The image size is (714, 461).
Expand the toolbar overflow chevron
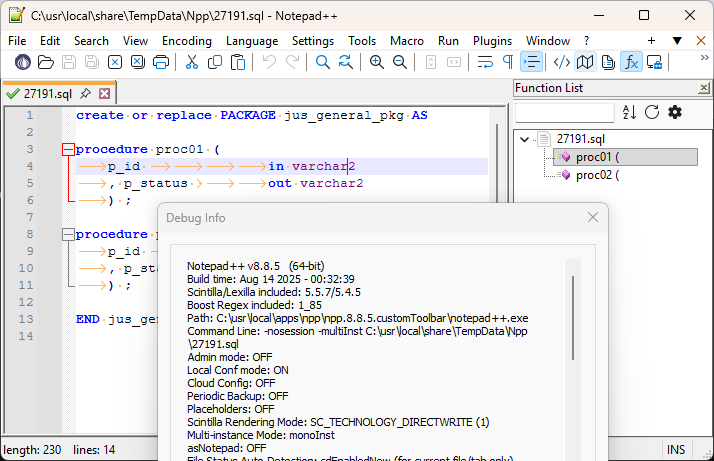[704, 59]
